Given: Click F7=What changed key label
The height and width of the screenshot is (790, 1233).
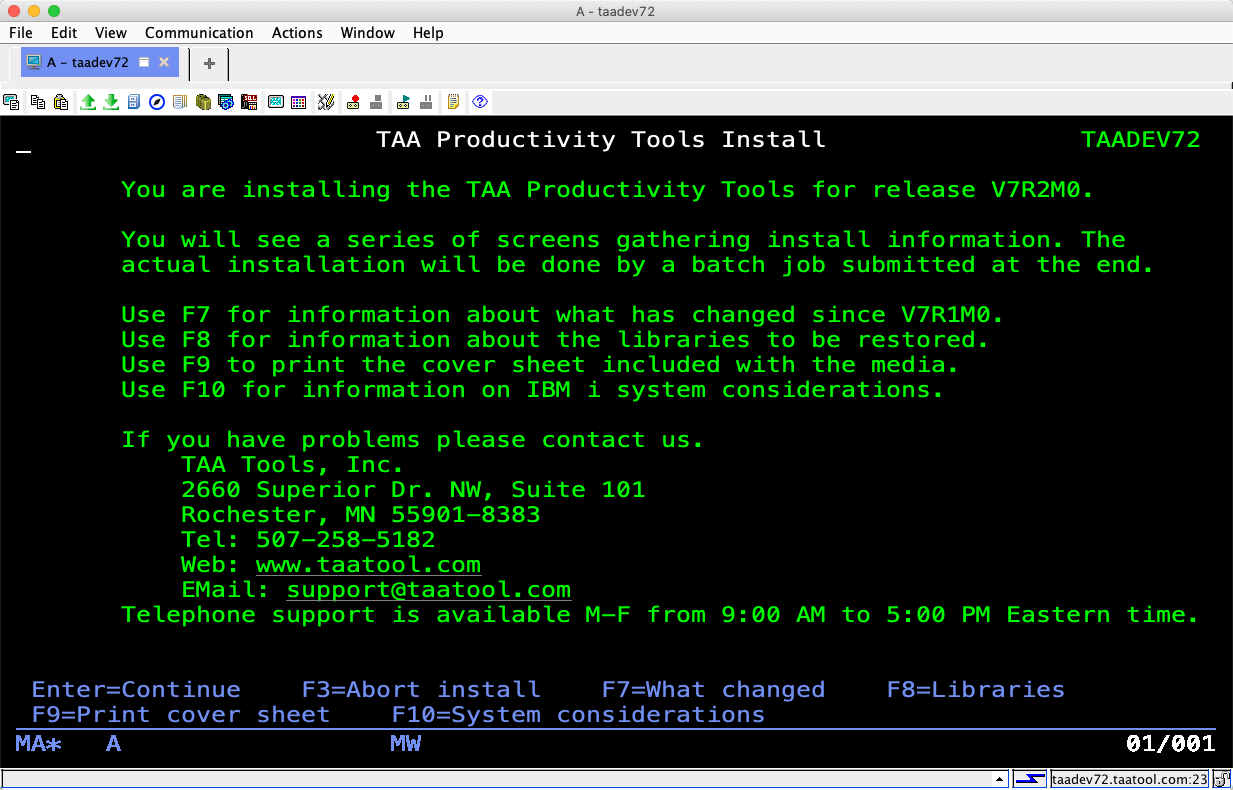Looking at the screenshot, I should 714,690.
